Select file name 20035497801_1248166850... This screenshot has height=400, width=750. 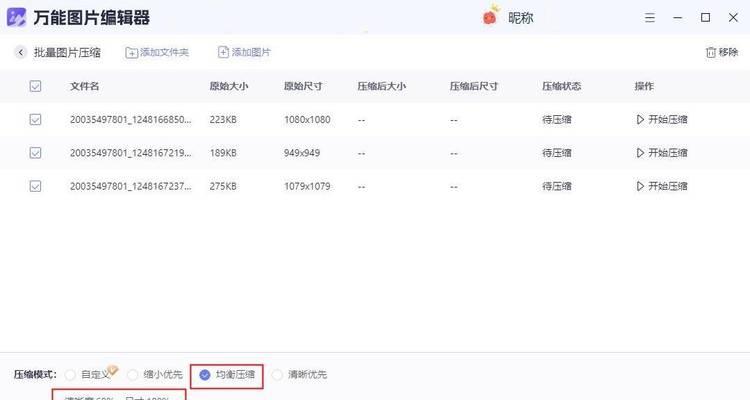point(131,119)
